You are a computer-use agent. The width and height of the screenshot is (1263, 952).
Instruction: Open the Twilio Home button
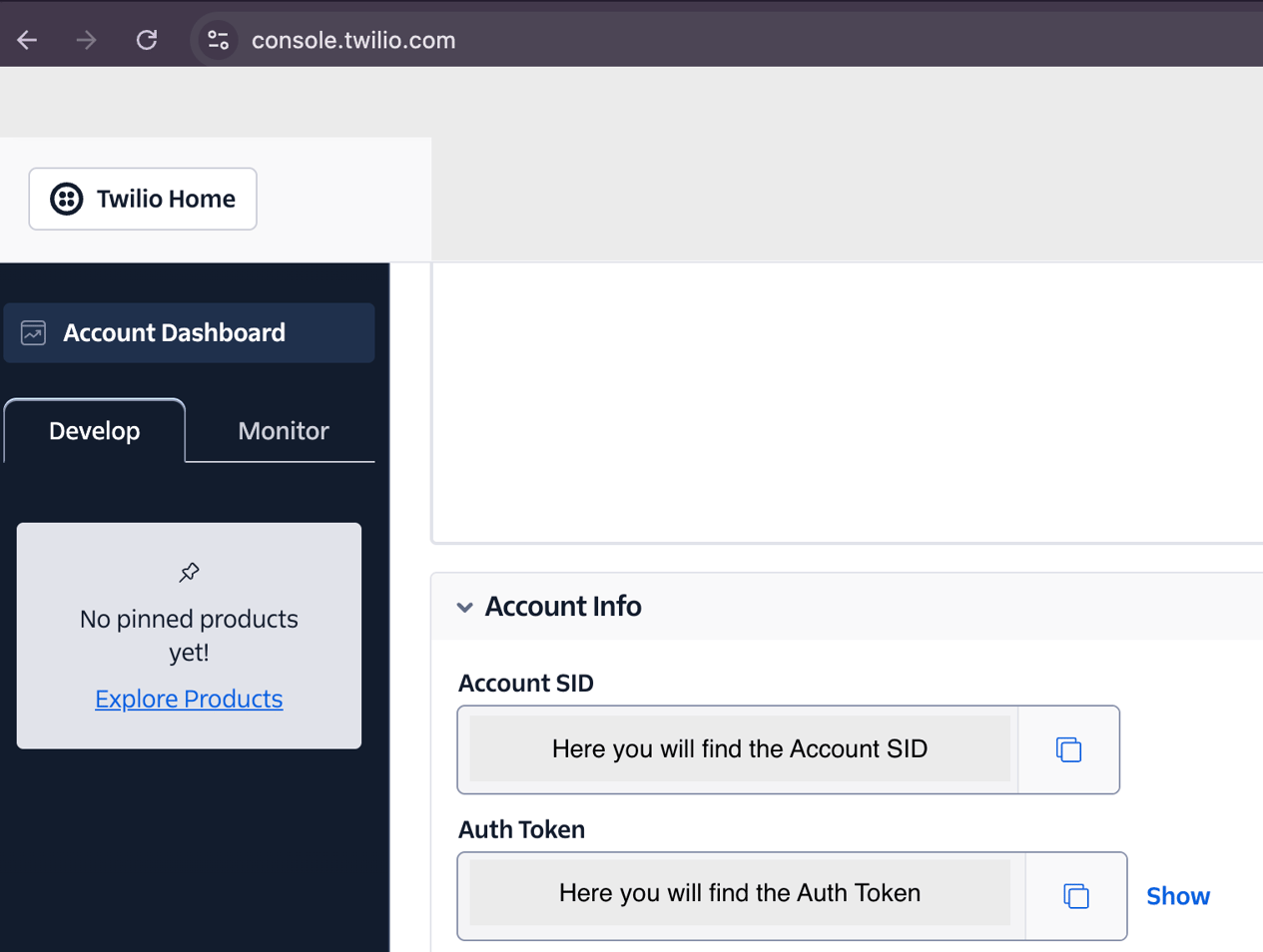coord(143,199)
